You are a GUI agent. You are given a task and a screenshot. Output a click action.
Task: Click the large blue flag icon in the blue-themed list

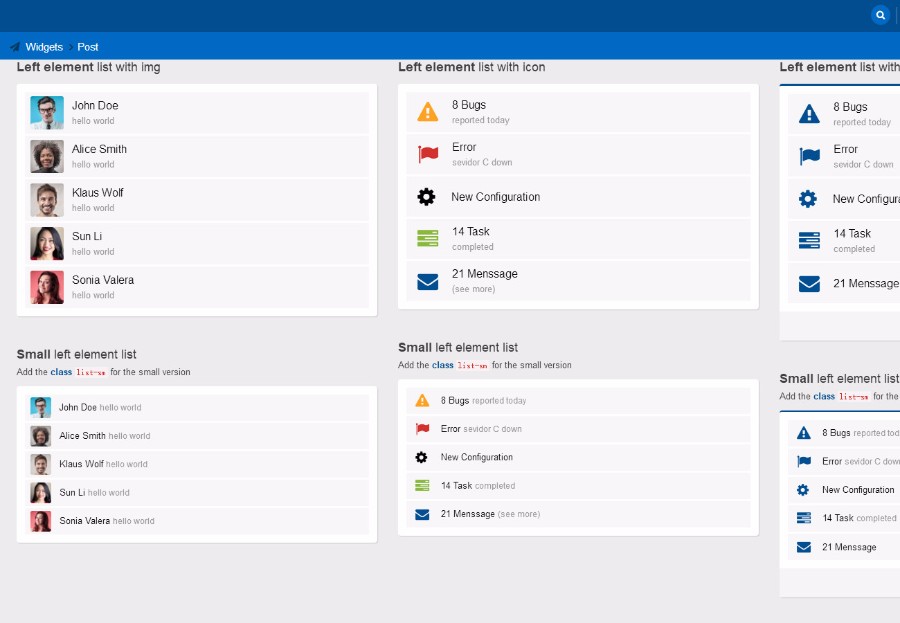(809, 157)
